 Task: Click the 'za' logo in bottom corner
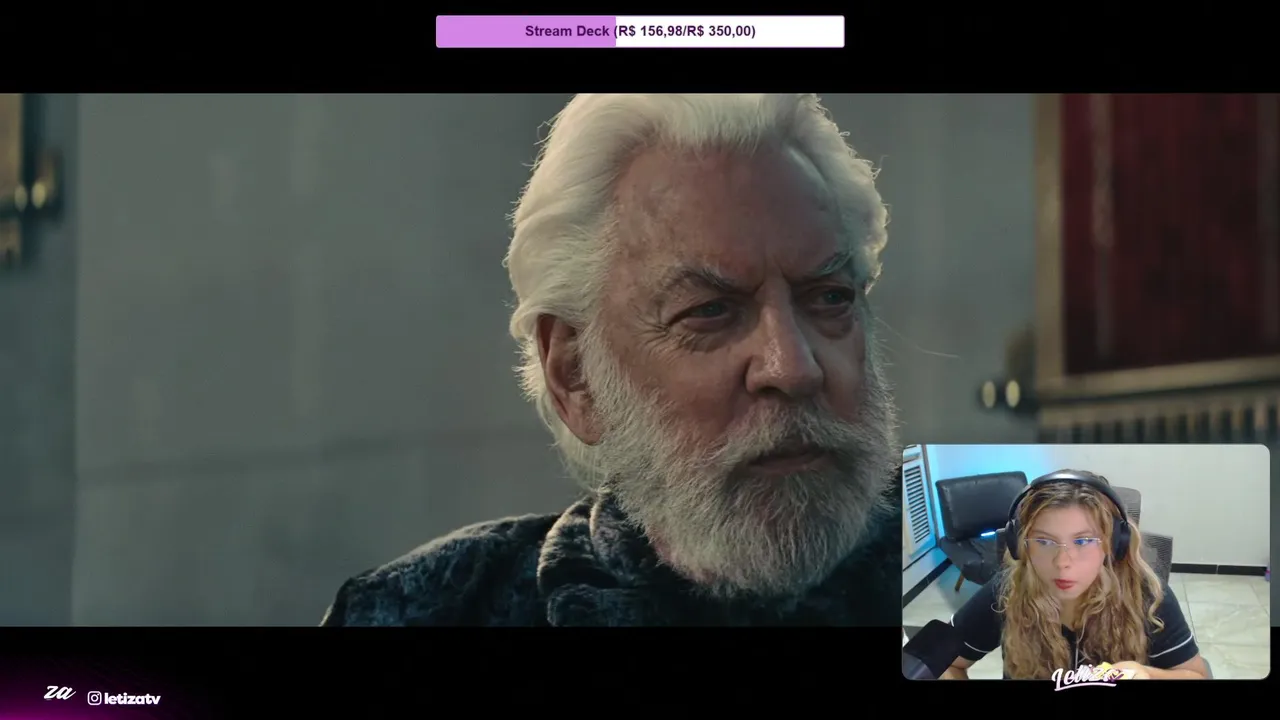(x=59, y=693)
